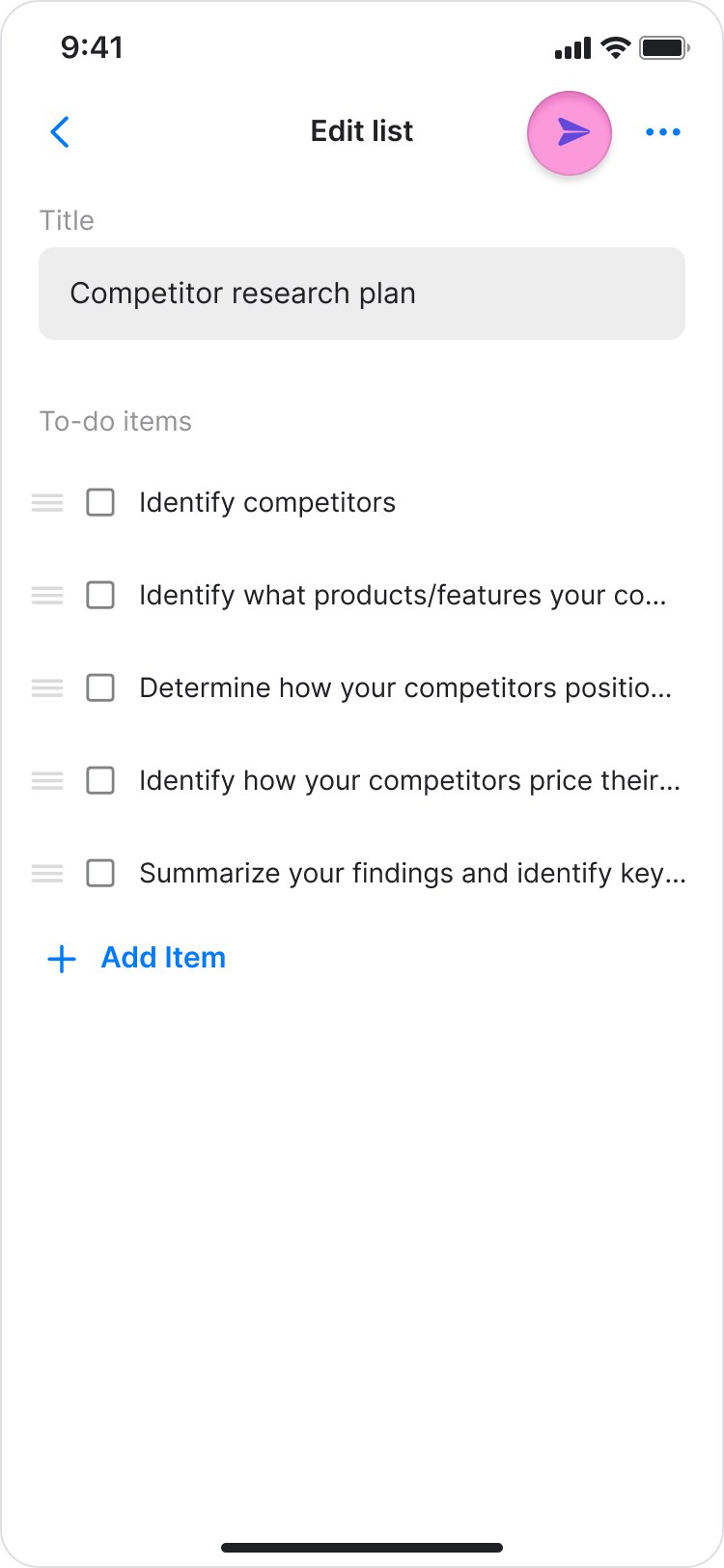Tap drag handle beside Identify competitors
Image resolution: width=724 pixels, height=1568 pixels.
pyautogui.click(x=47, y=503)
